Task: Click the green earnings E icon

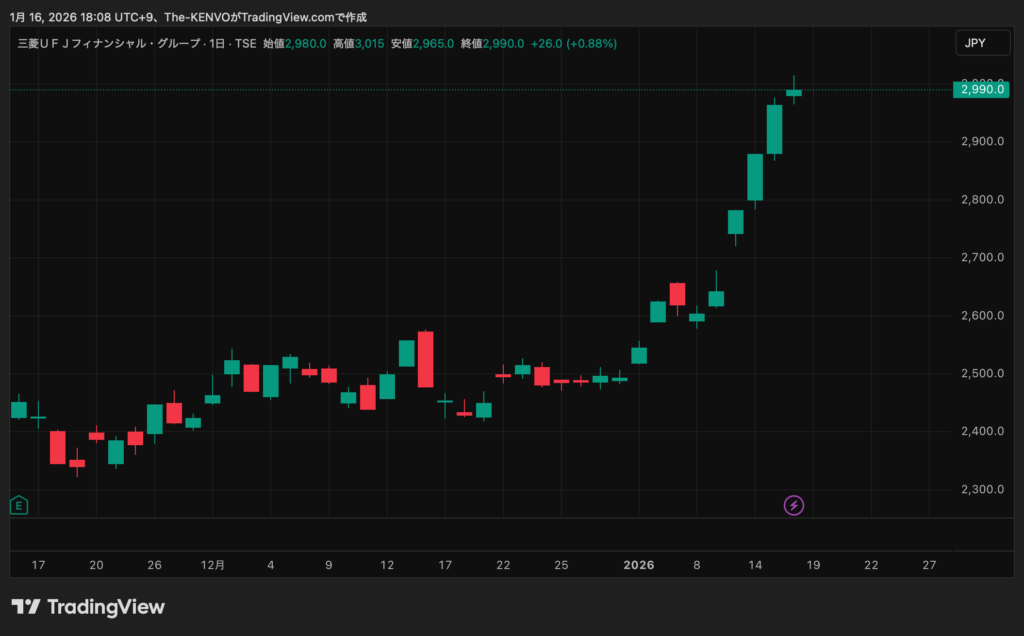Action: (x=19, y=505)
